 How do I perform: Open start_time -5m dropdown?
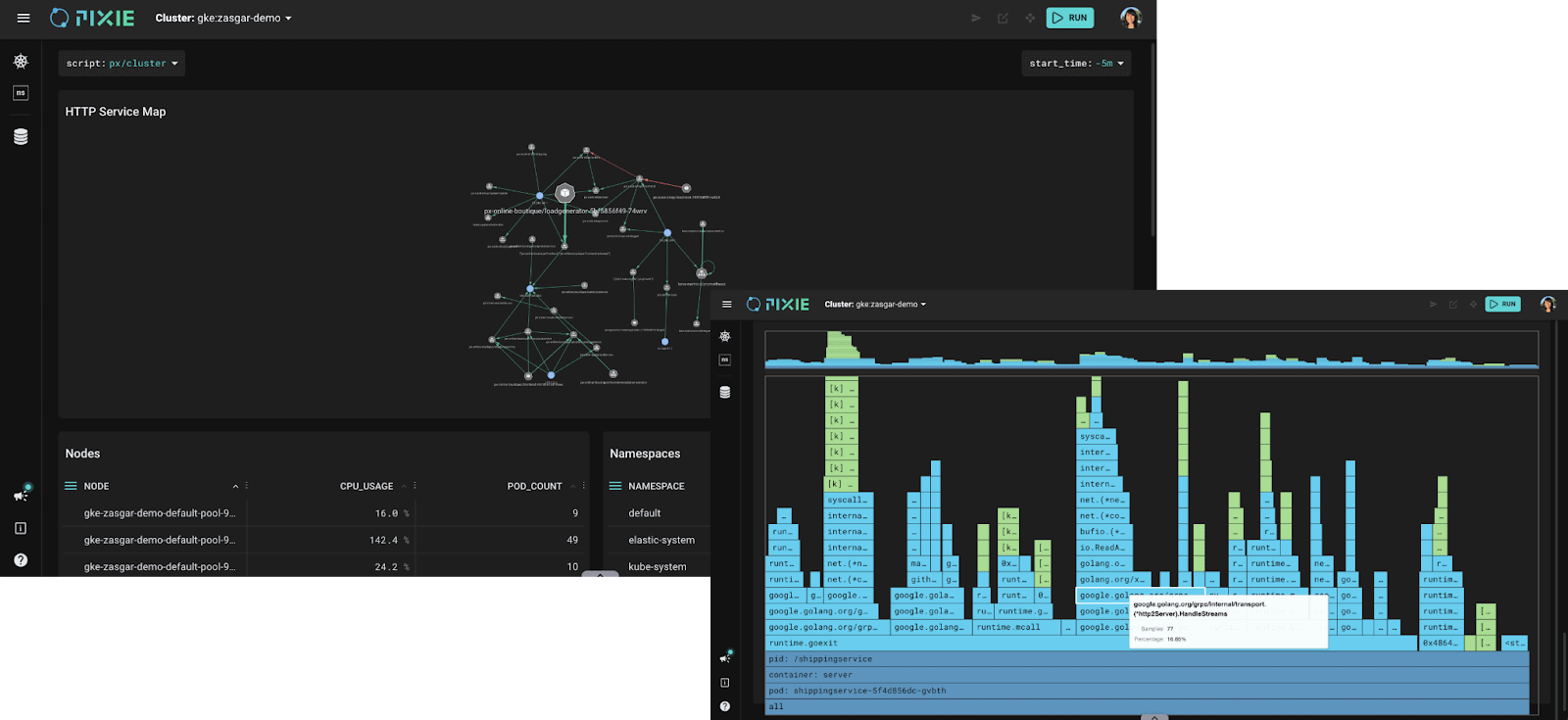[1076, 63]
